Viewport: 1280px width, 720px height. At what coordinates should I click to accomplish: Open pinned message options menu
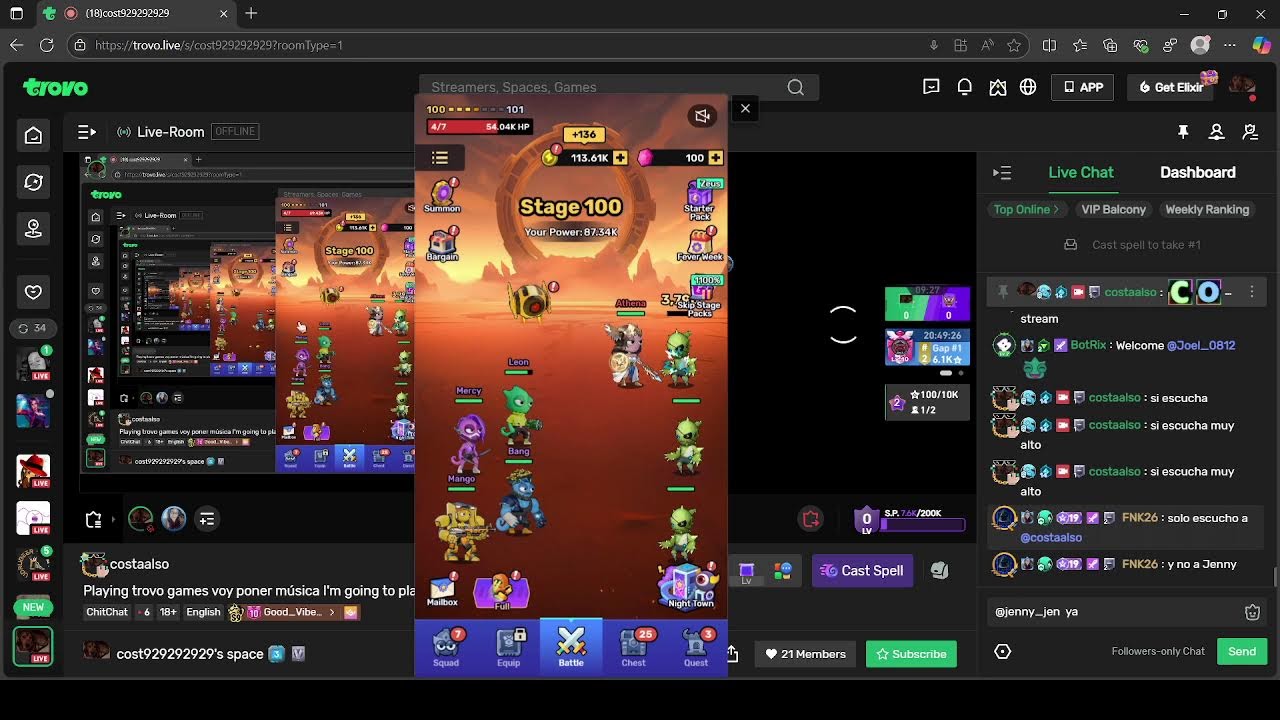tap(1251, 292)
